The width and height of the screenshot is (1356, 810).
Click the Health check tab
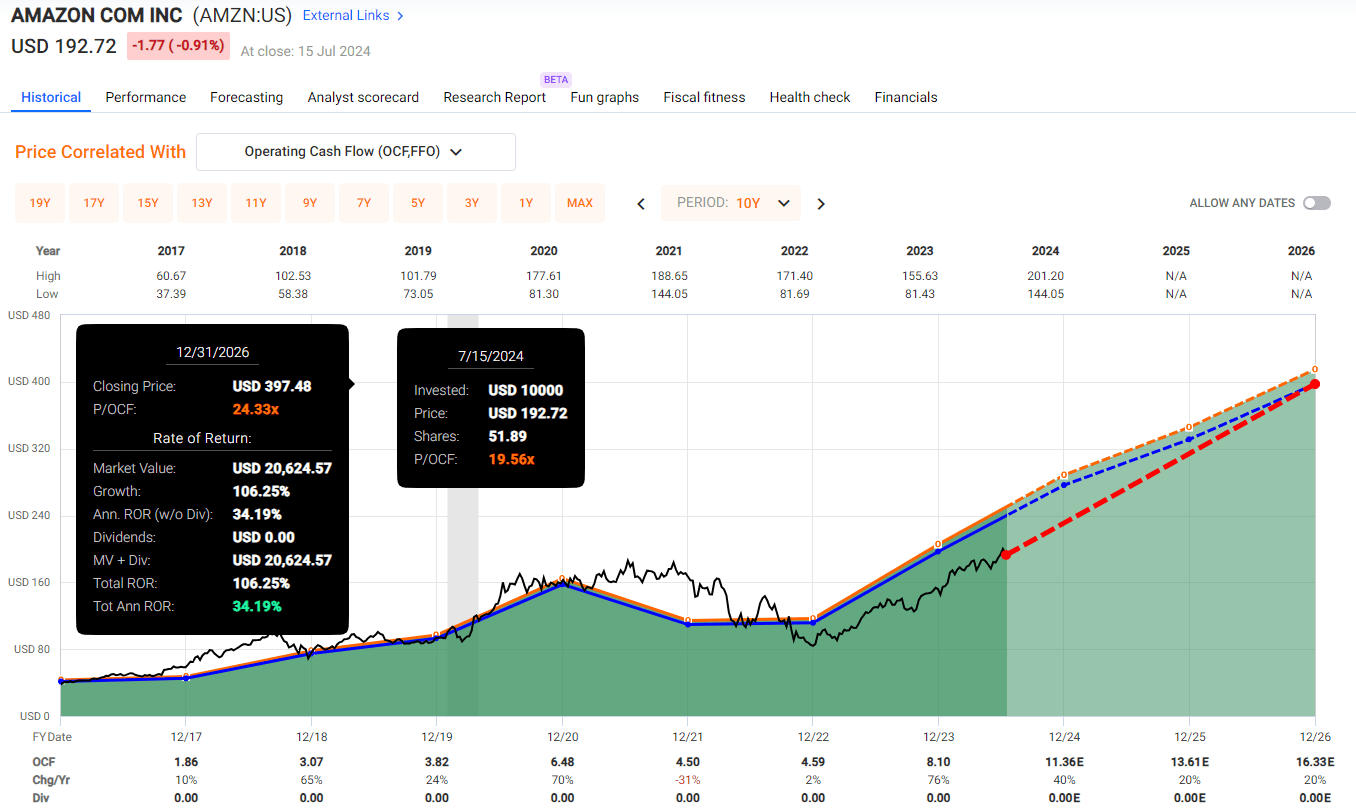[810, 97]
